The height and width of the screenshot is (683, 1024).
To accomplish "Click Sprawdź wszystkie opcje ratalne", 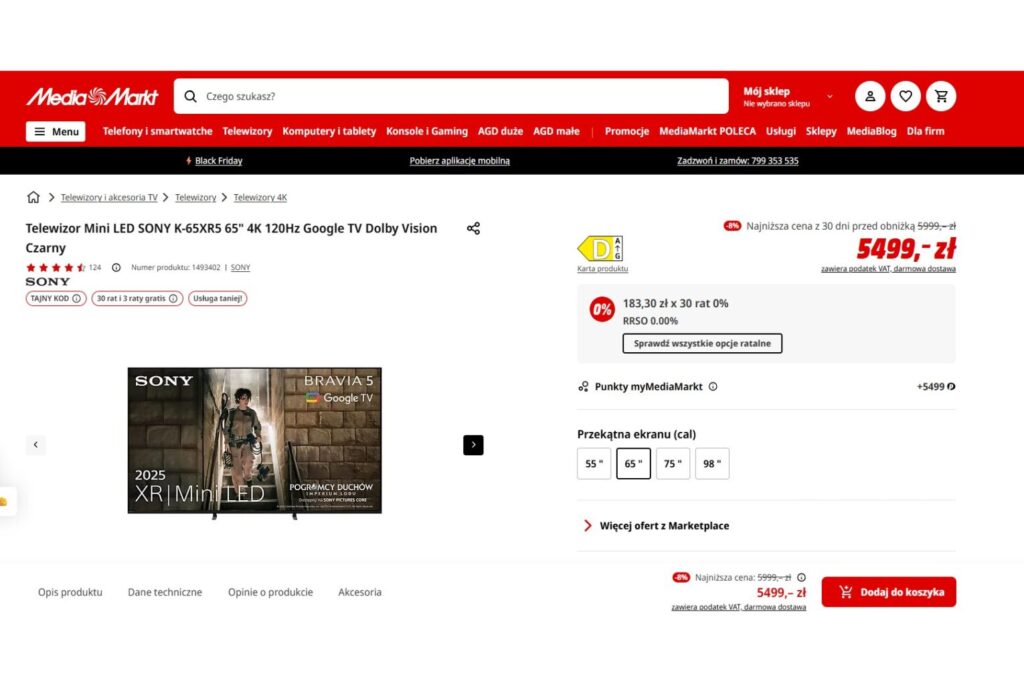I will coord(702,343).
